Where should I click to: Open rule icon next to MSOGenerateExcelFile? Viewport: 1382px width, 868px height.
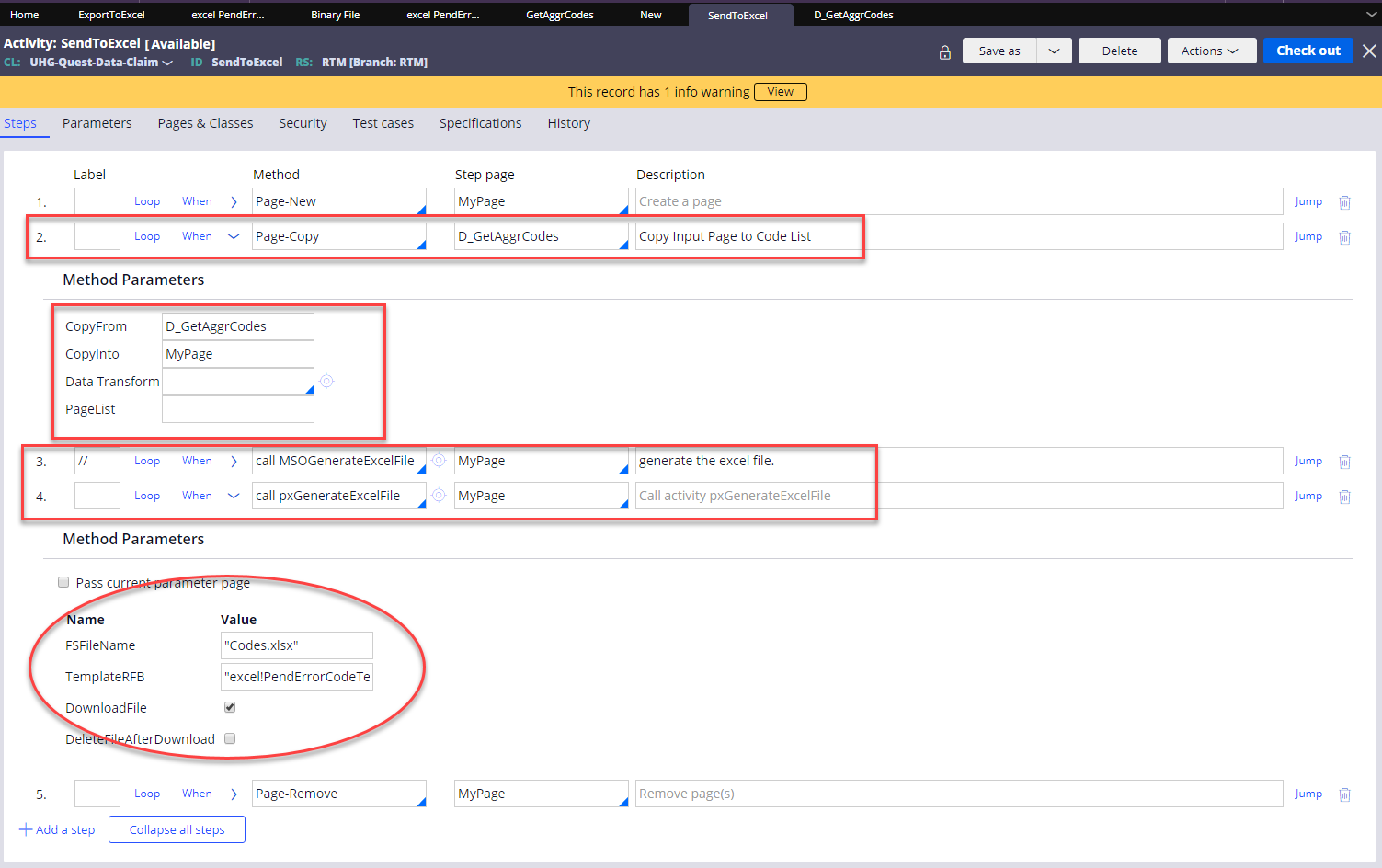tap(439, 461)
